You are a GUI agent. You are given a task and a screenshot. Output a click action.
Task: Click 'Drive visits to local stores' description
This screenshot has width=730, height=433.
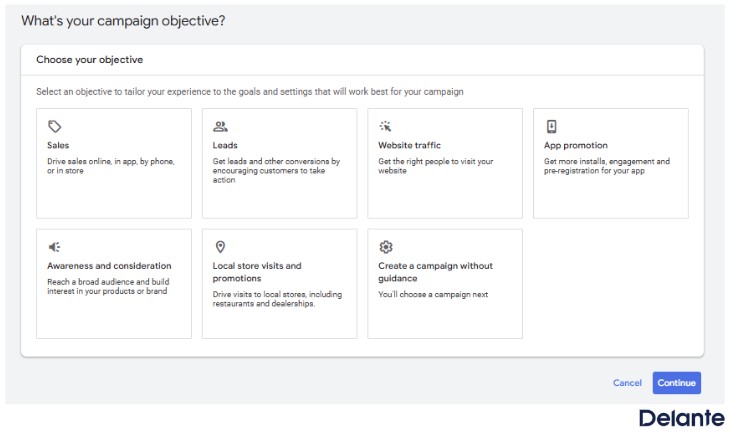click(x=277, y=299)
